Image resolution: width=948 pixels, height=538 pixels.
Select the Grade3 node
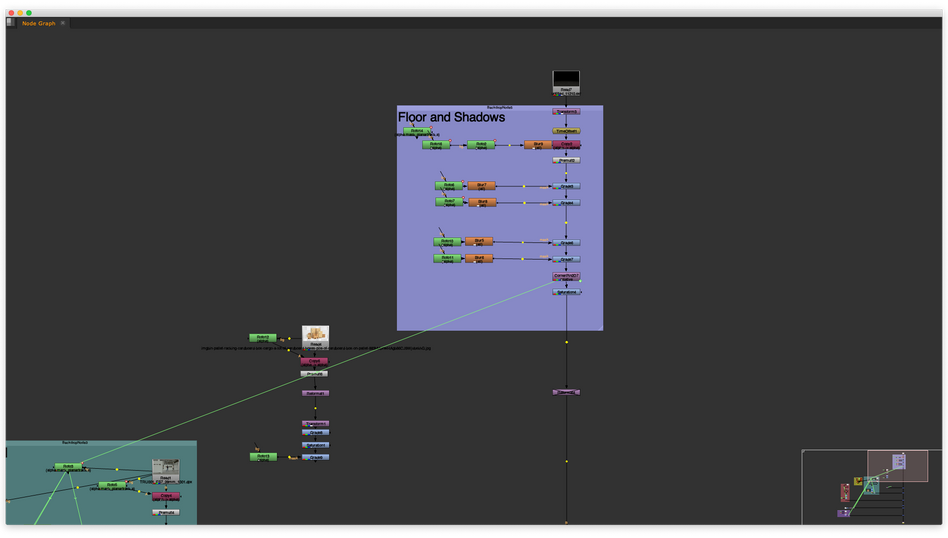pos(567,186)
